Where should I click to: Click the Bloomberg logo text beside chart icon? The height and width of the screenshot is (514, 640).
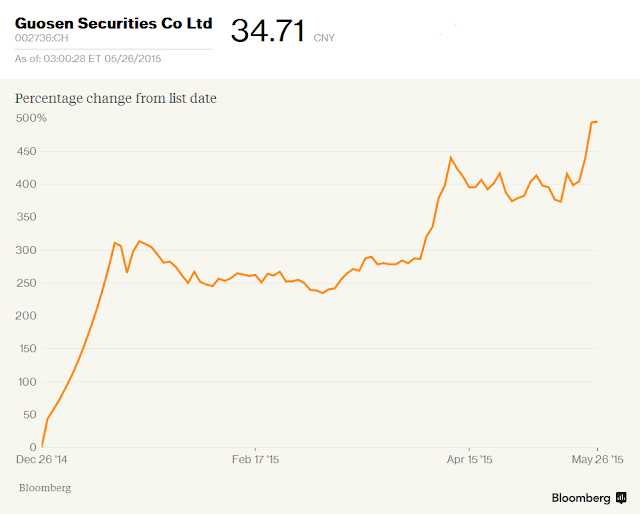tap(581, 497)
